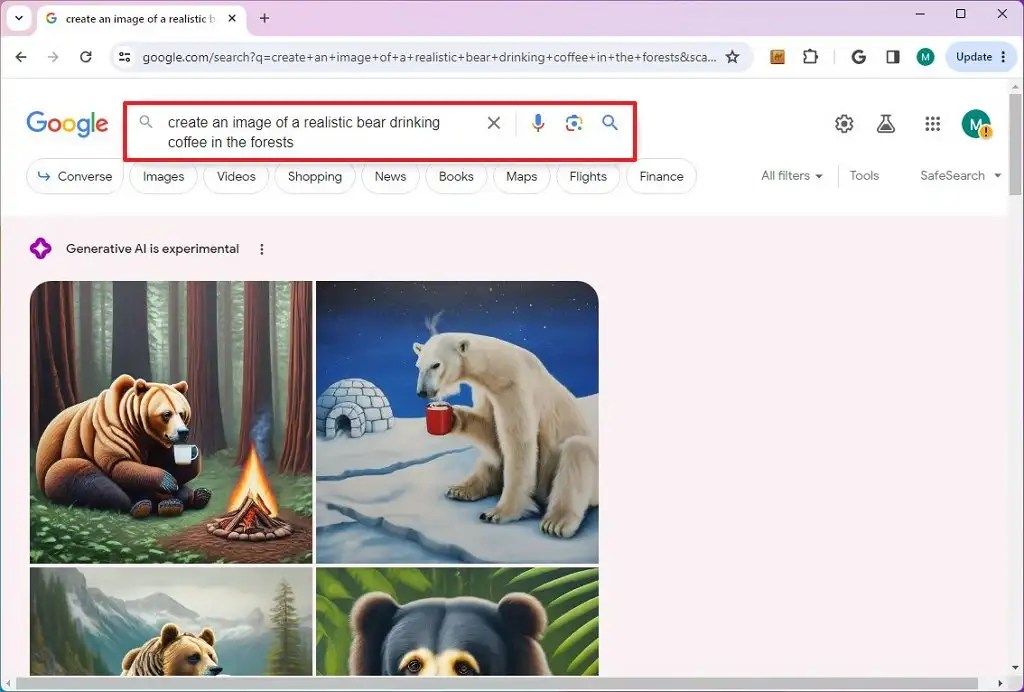Reload the current page
This screenshot has height=692, width=1024.
tap(85, 57)
